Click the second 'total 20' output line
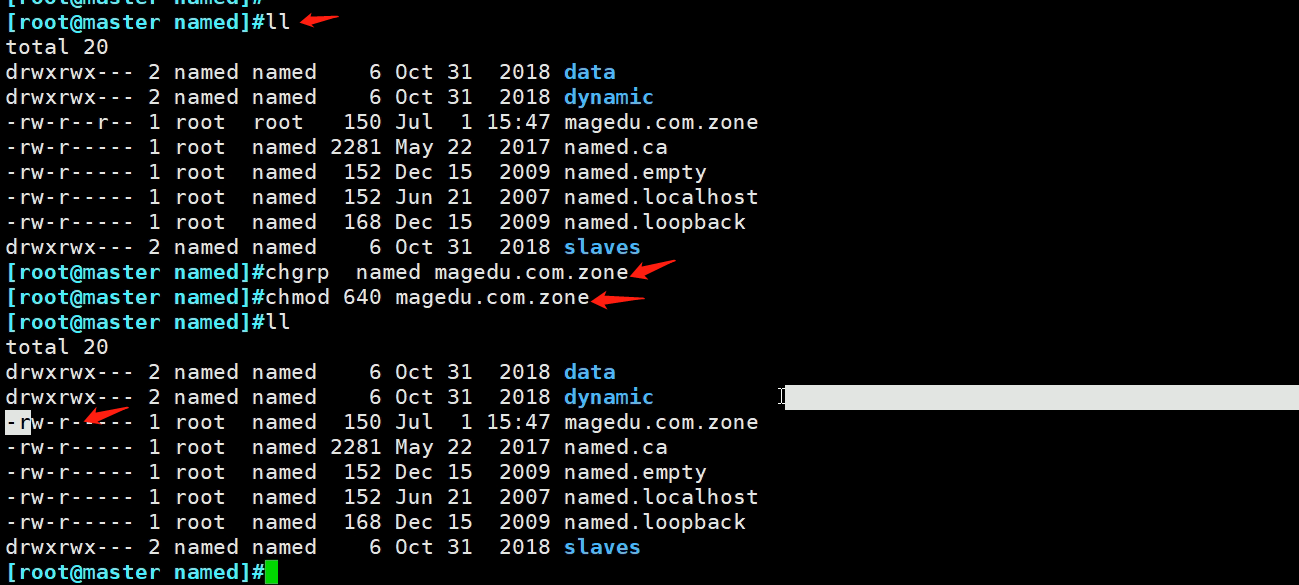 point(57,347)
